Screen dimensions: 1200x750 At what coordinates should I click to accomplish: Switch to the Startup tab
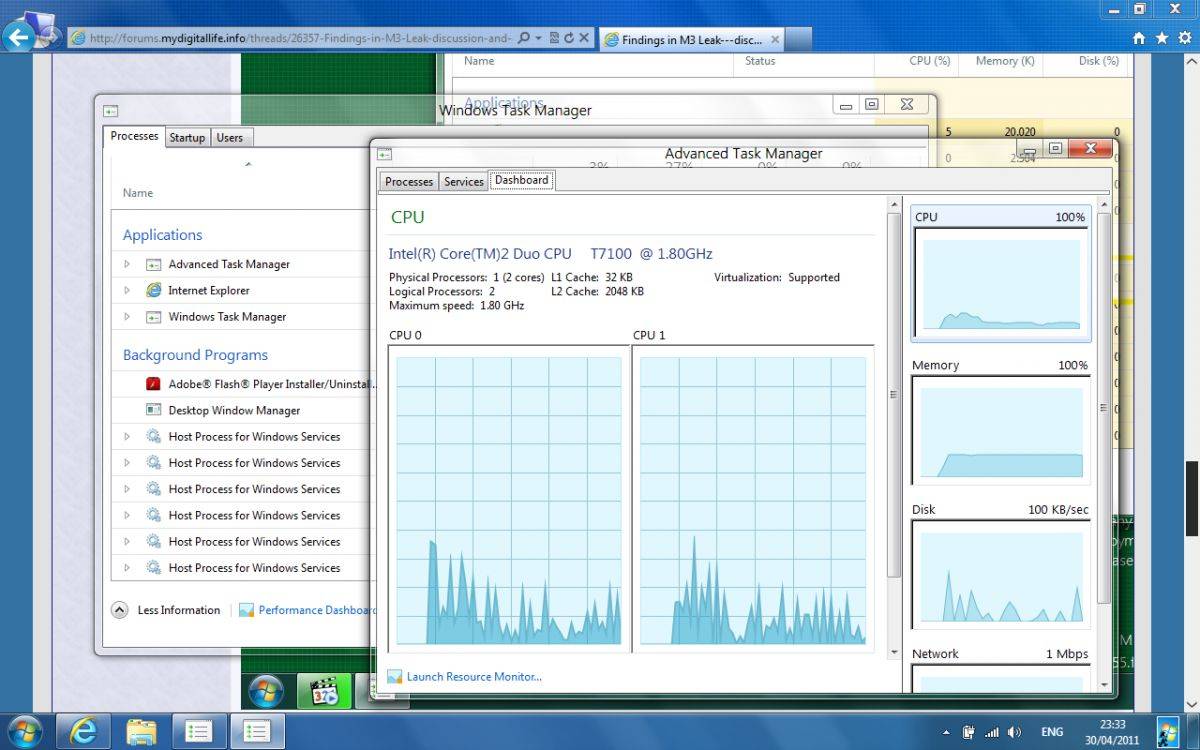187,138
